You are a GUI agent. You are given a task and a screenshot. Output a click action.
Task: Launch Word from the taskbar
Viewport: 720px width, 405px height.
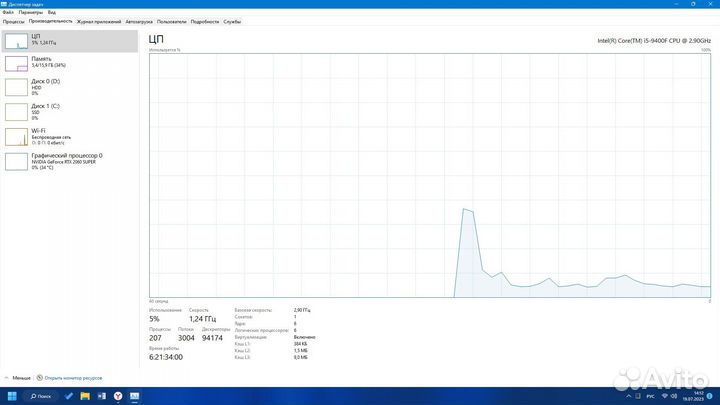[101, 396]
